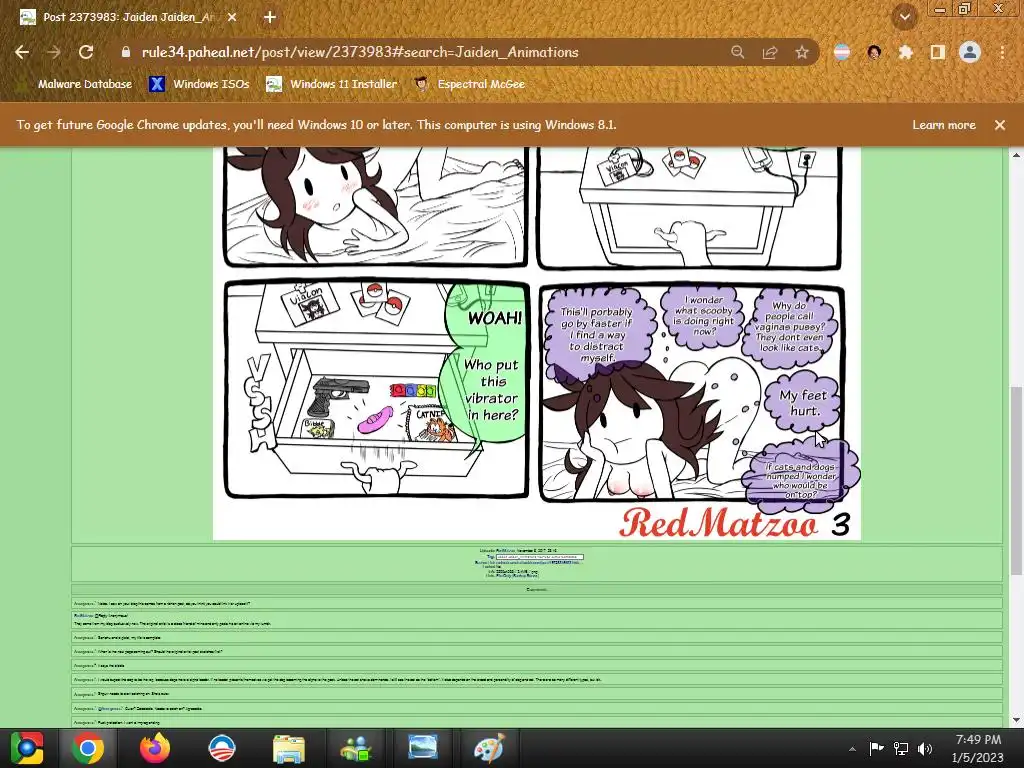
Task: Click the striped flag extension icon
Action: pyautogui.click(x=842, y=52)
